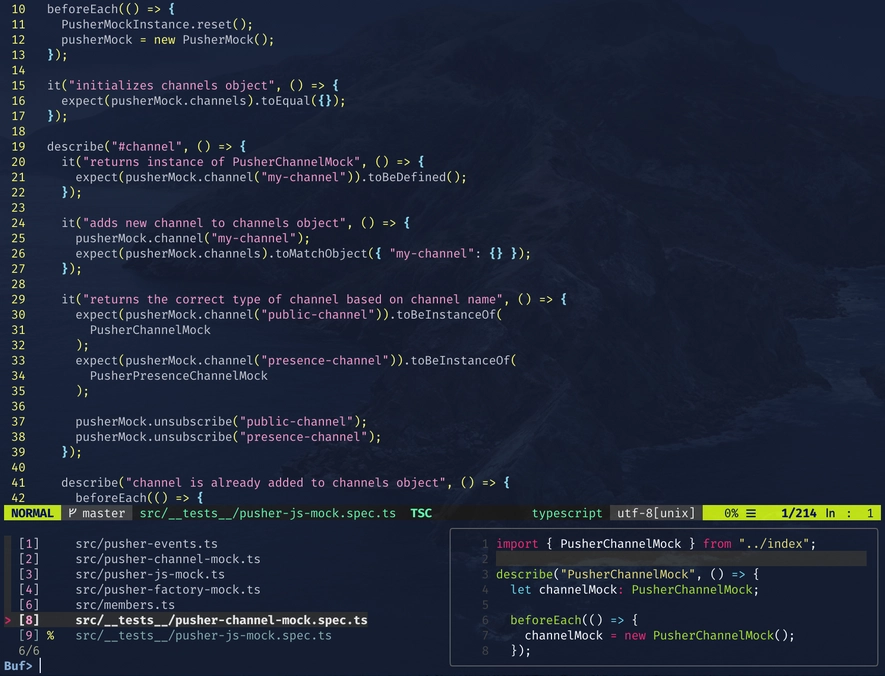Select src/members.ts buffer entry
Screen dimensions: 885x676
pos(124,605)
